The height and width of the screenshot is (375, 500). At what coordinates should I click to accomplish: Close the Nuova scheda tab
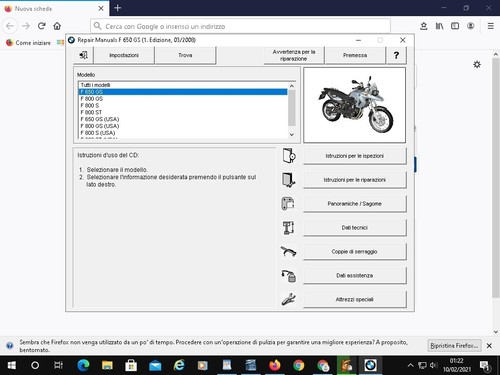point(101,8)
